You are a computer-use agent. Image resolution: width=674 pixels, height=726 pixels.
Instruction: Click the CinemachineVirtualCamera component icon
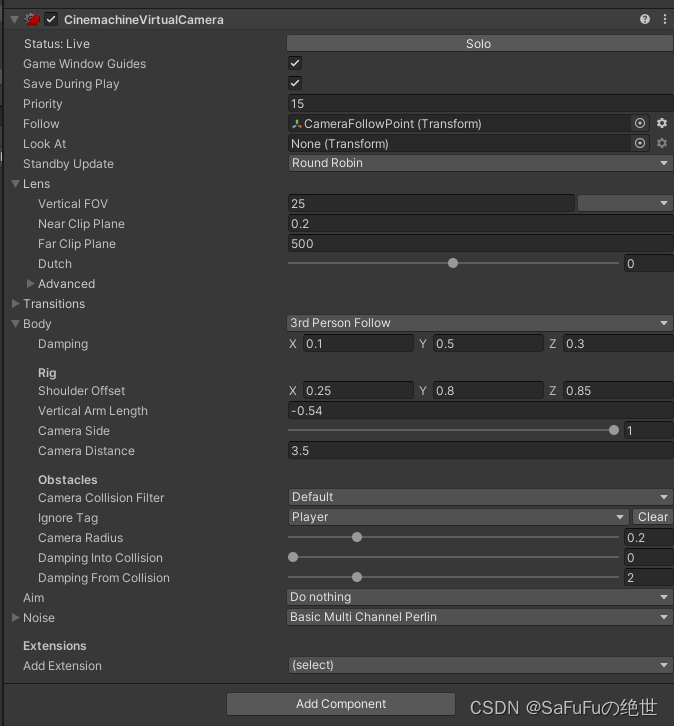pos(32,19)
